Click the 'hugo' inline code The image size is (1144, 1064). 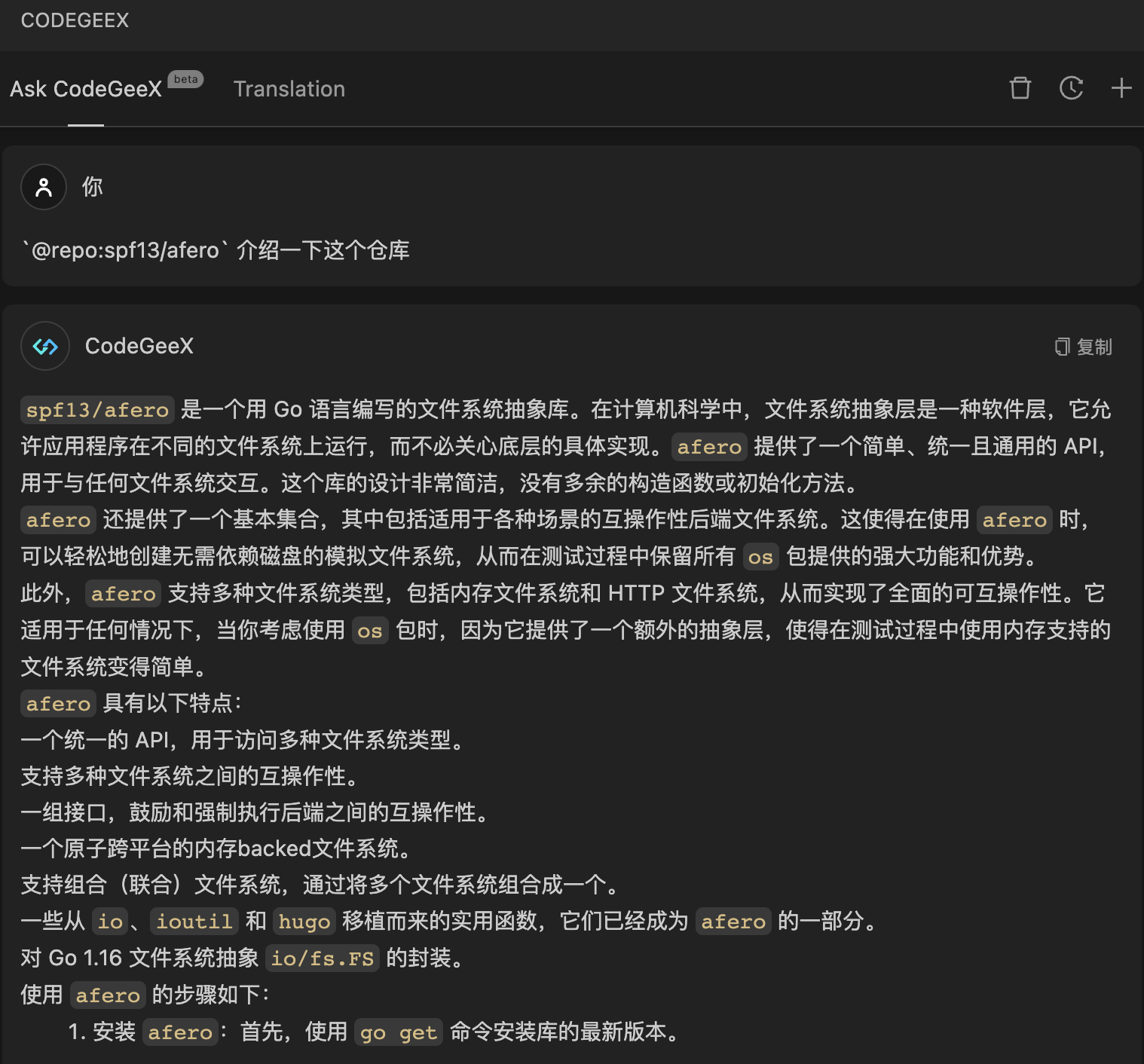[304, 921]
